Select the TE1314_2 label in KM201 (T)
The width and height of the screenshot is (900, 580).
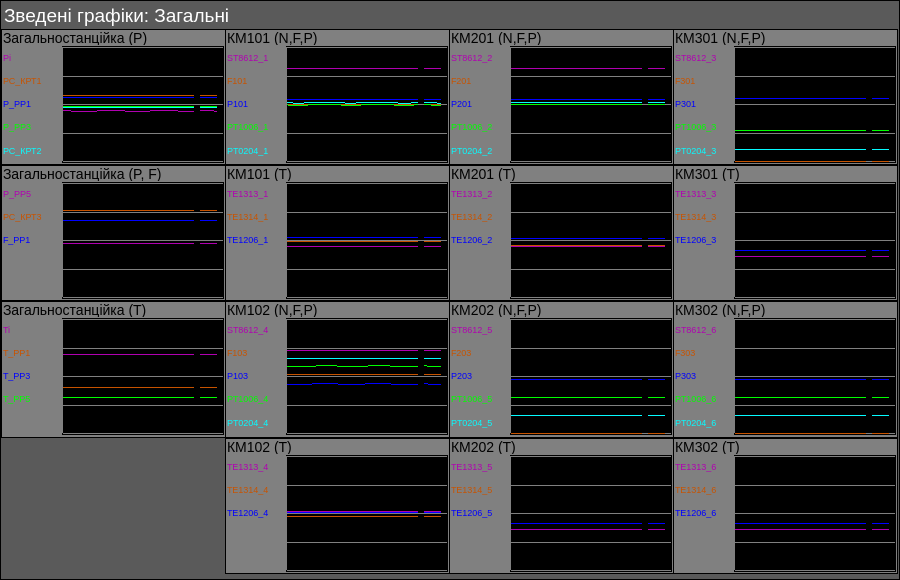point(471,217)
